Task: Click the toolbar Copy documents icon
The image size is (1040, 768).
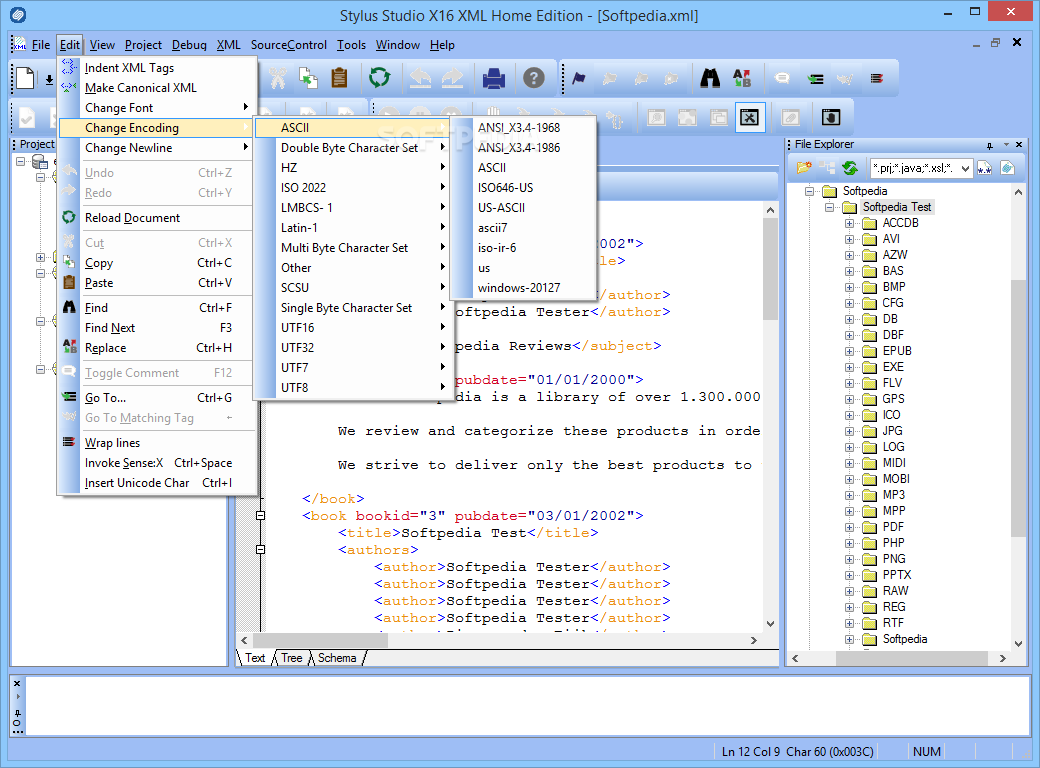Action: [308, 78]
